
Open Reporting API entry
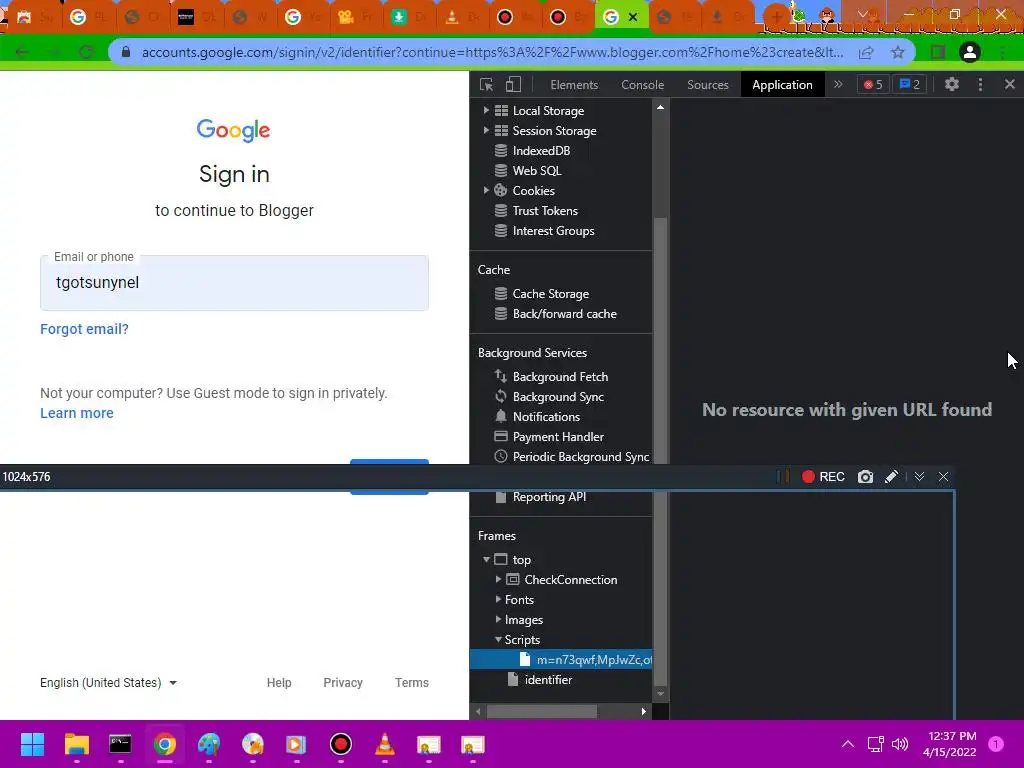pos(549,497)
